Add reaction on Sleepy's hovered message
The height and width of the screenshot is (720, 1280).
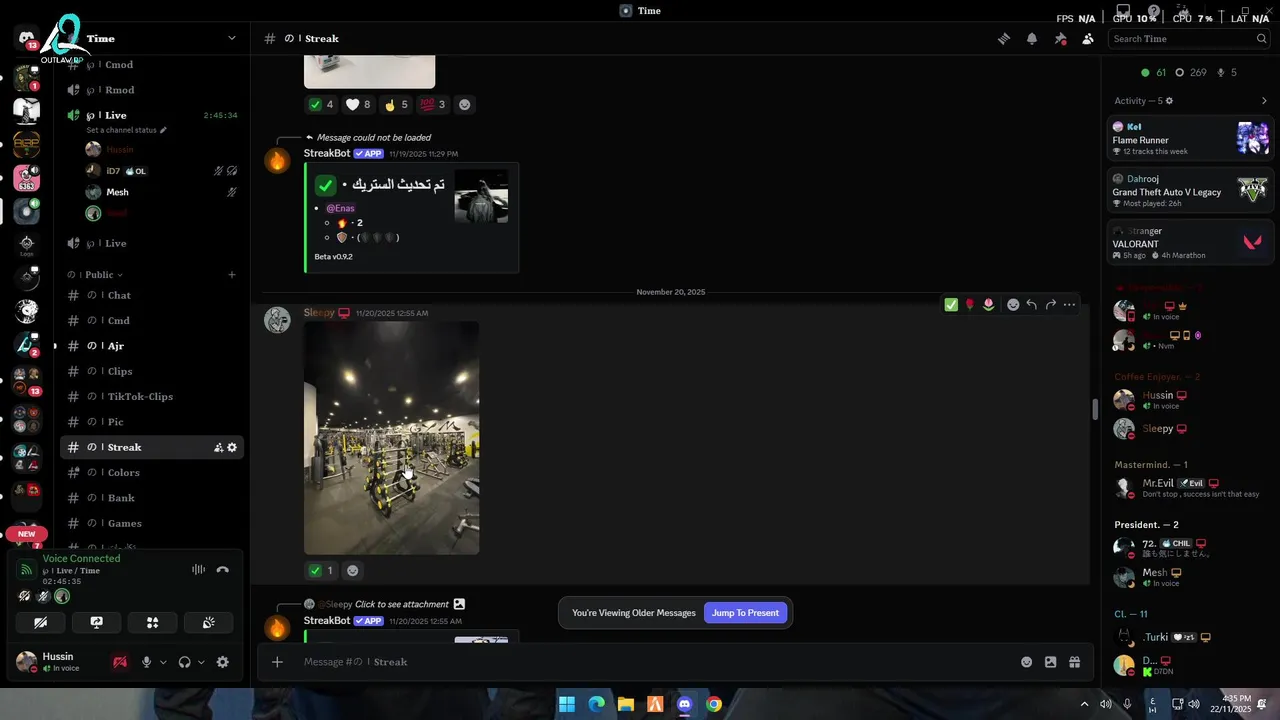tap(1012, 304)
